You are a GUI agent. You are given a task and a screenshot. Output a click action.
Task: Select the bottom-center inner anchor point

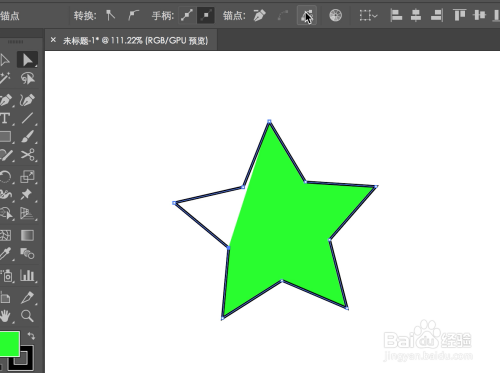point(282,281)
